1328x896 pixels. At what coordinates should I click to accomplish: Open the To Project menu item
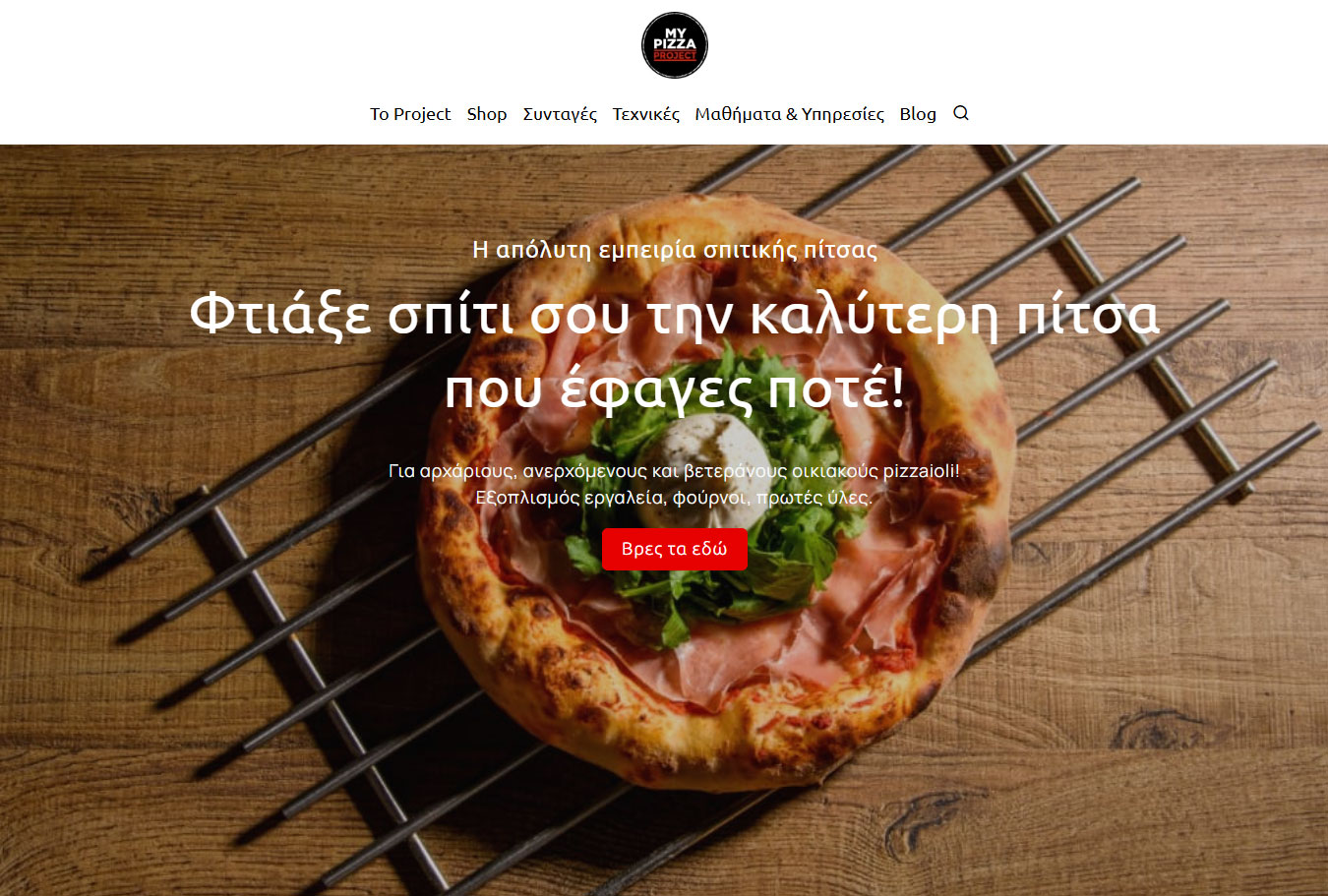point(410,114)
